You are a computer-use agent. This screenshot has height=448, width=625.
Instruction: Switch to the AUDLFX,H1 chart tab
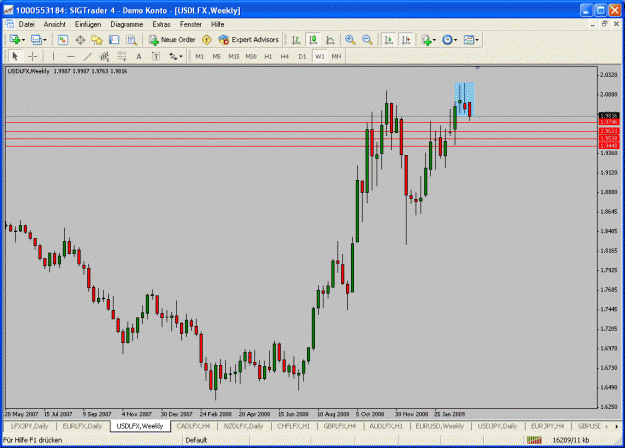tap(386, 426)
